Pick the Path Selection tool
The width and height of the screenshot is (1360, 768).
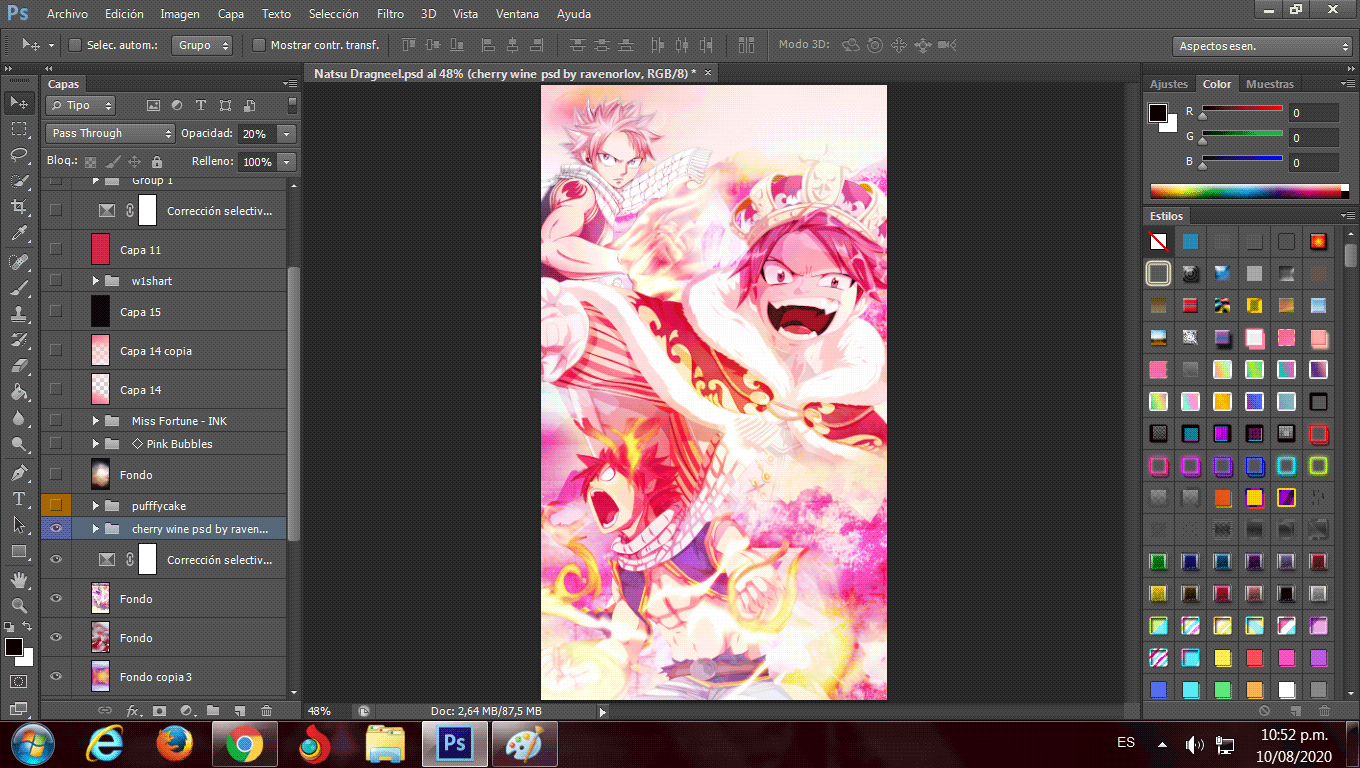click(19, 524)
